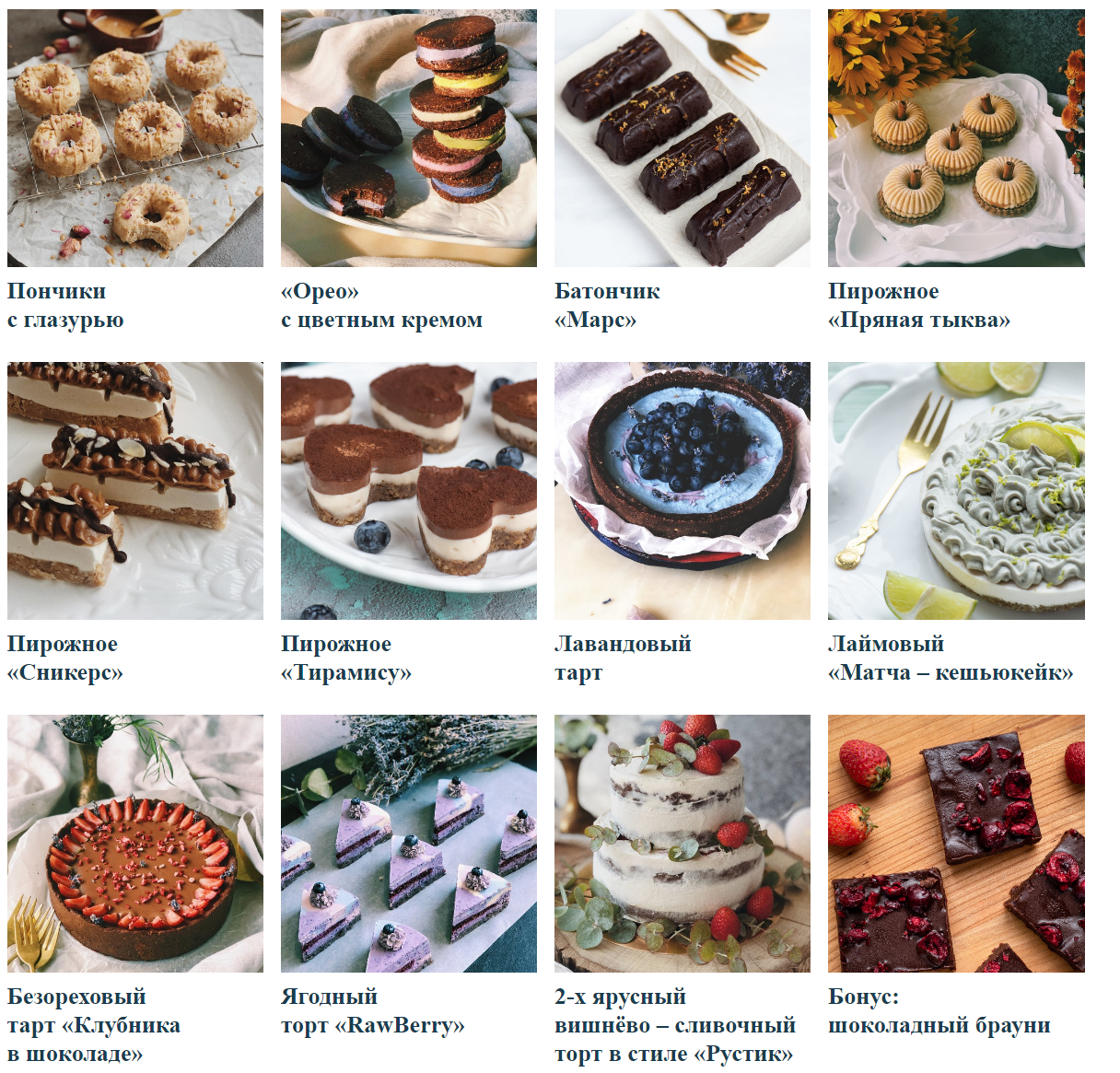Open the glazed donuts photo
This screenshot has height=1073, width=1120.
tap(135, 138)
